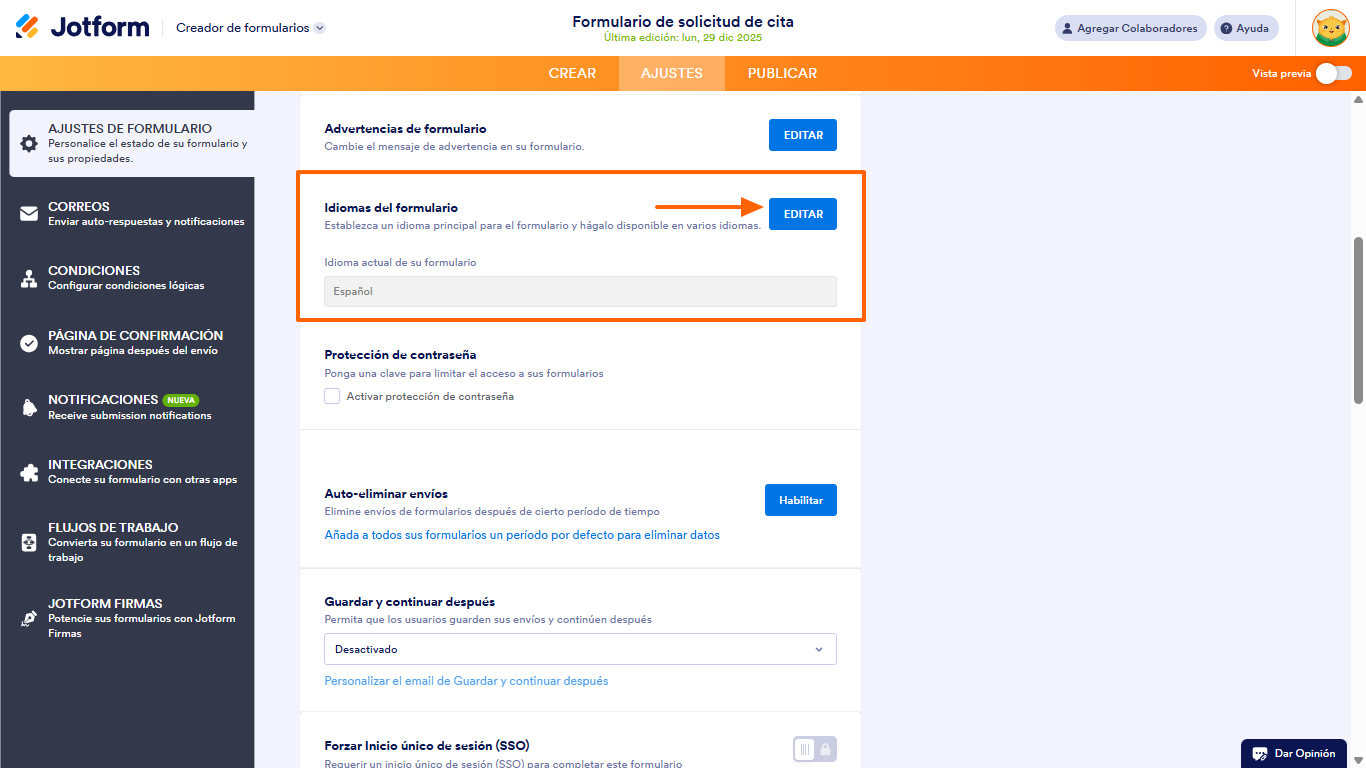
Task: Click the checkmark icon for Página de Confirmación
Action: point(29,343)
